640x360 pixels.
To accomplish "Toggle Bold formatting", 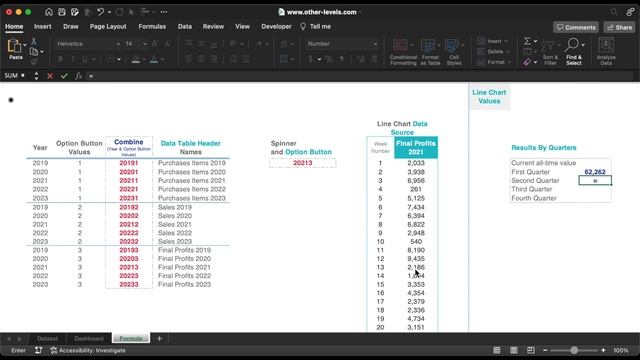I will [60, 60].
